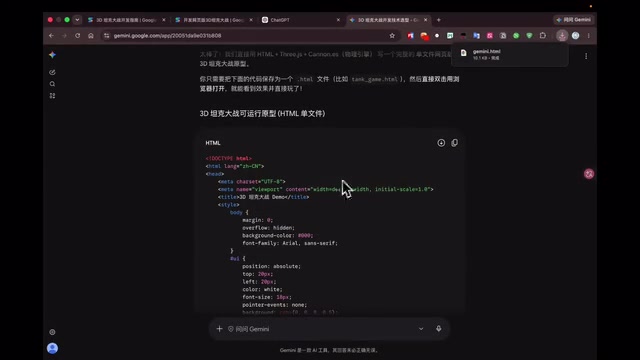Open the search icon in Gemini sidebar

coord(52,84)
